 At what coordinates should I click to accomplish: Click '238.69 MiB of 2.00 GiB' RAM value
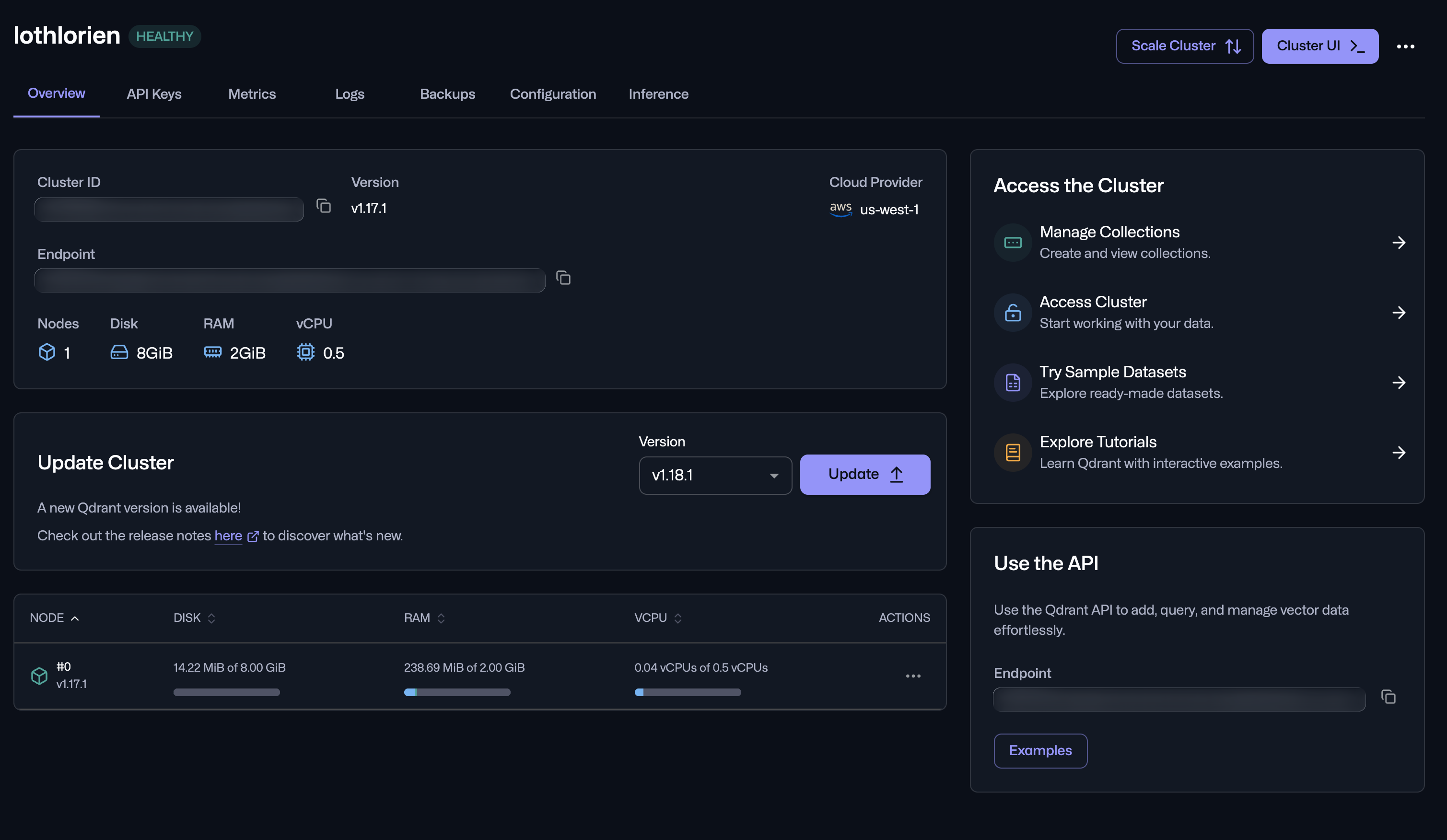(x=465, y=668)
